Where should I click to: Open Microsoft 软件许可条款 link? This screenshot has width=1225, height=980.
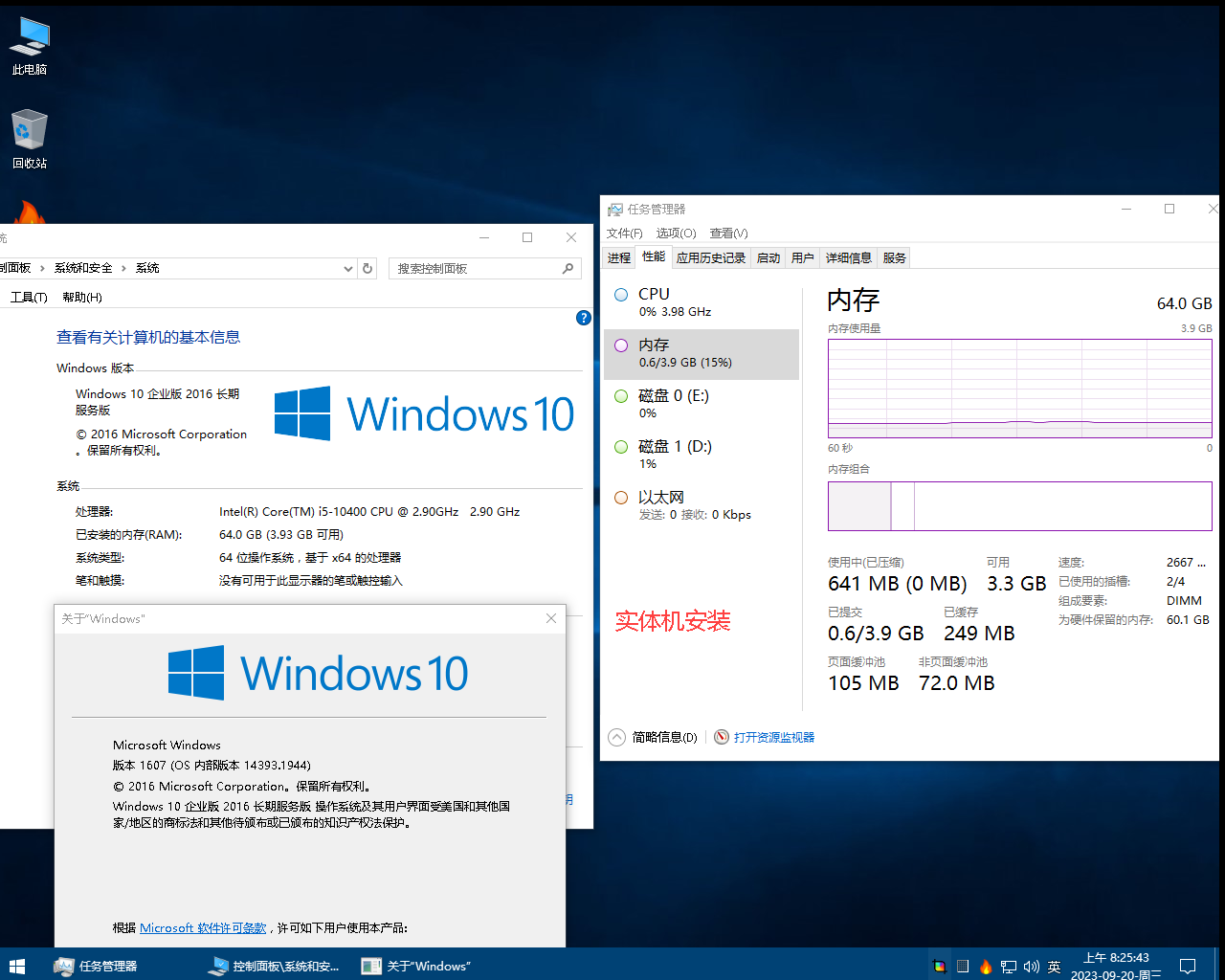coord(203,927)
